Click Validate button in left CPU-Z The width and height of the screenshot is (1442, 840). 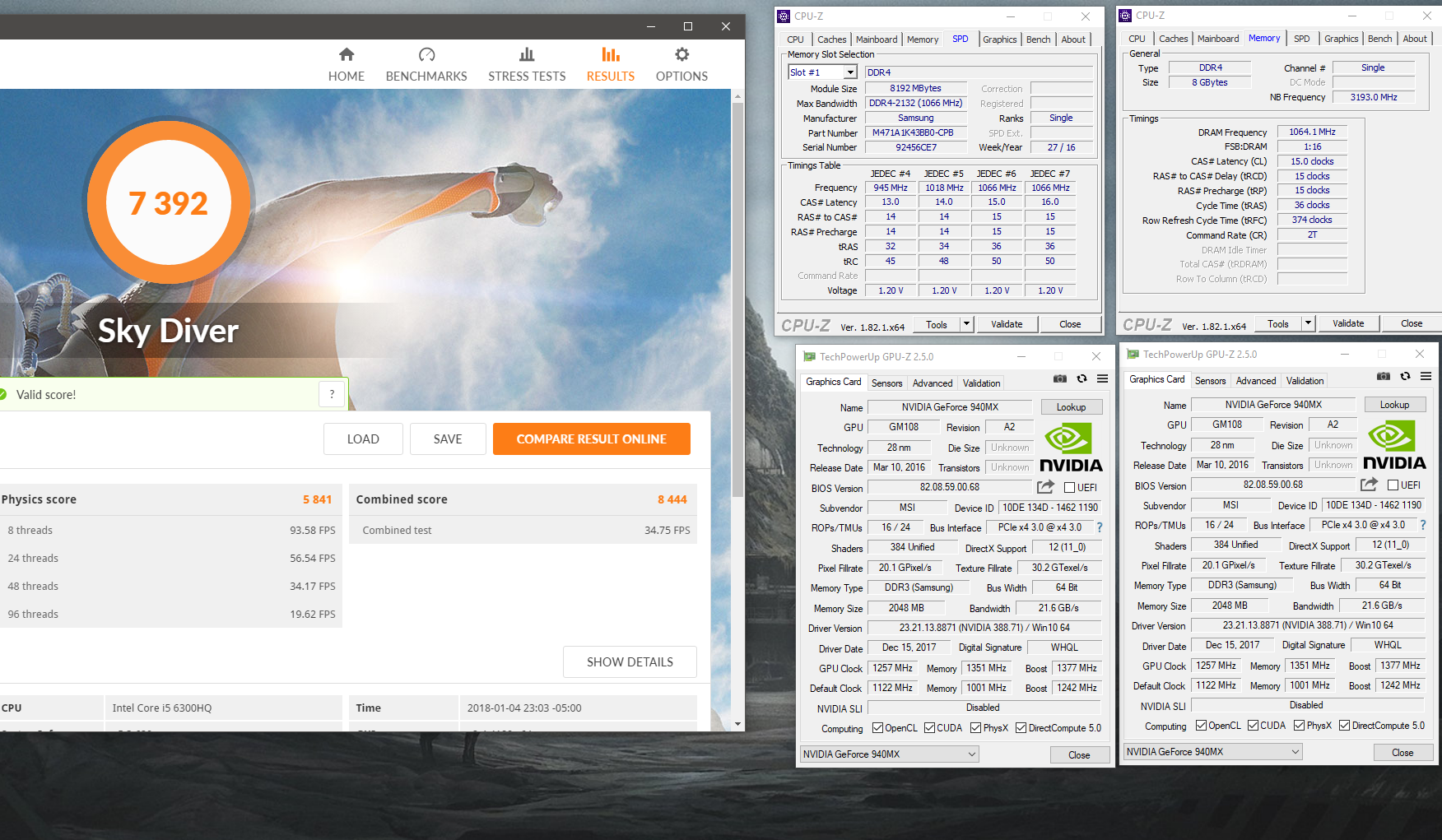[x=1007, y=324]
